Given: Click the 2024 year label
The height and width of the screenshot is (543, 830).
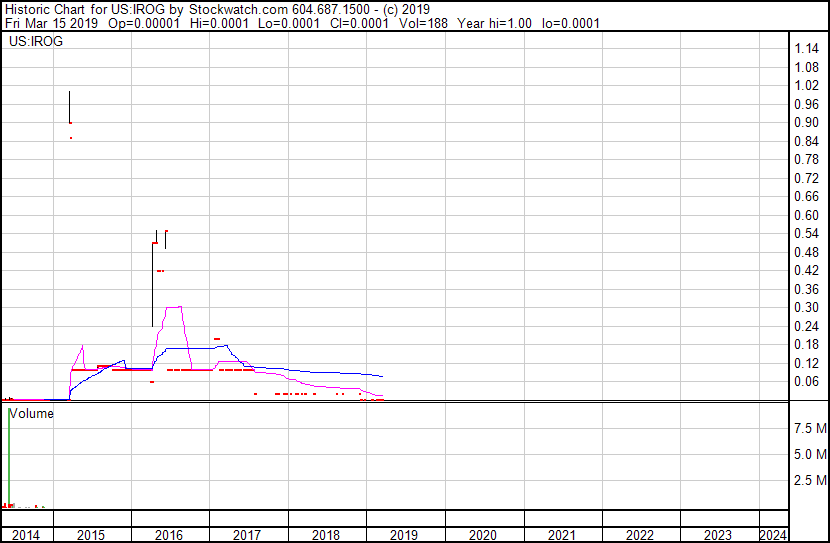Looking at the screenshot, I should [x=773, y=535].
